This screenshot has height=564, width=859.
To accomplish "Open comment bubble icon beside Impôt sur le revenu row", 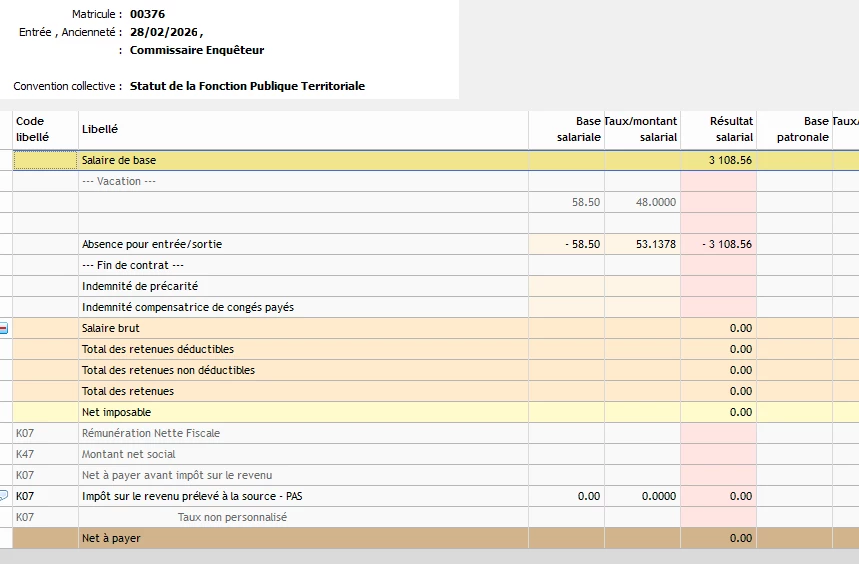I will [3, 496].
